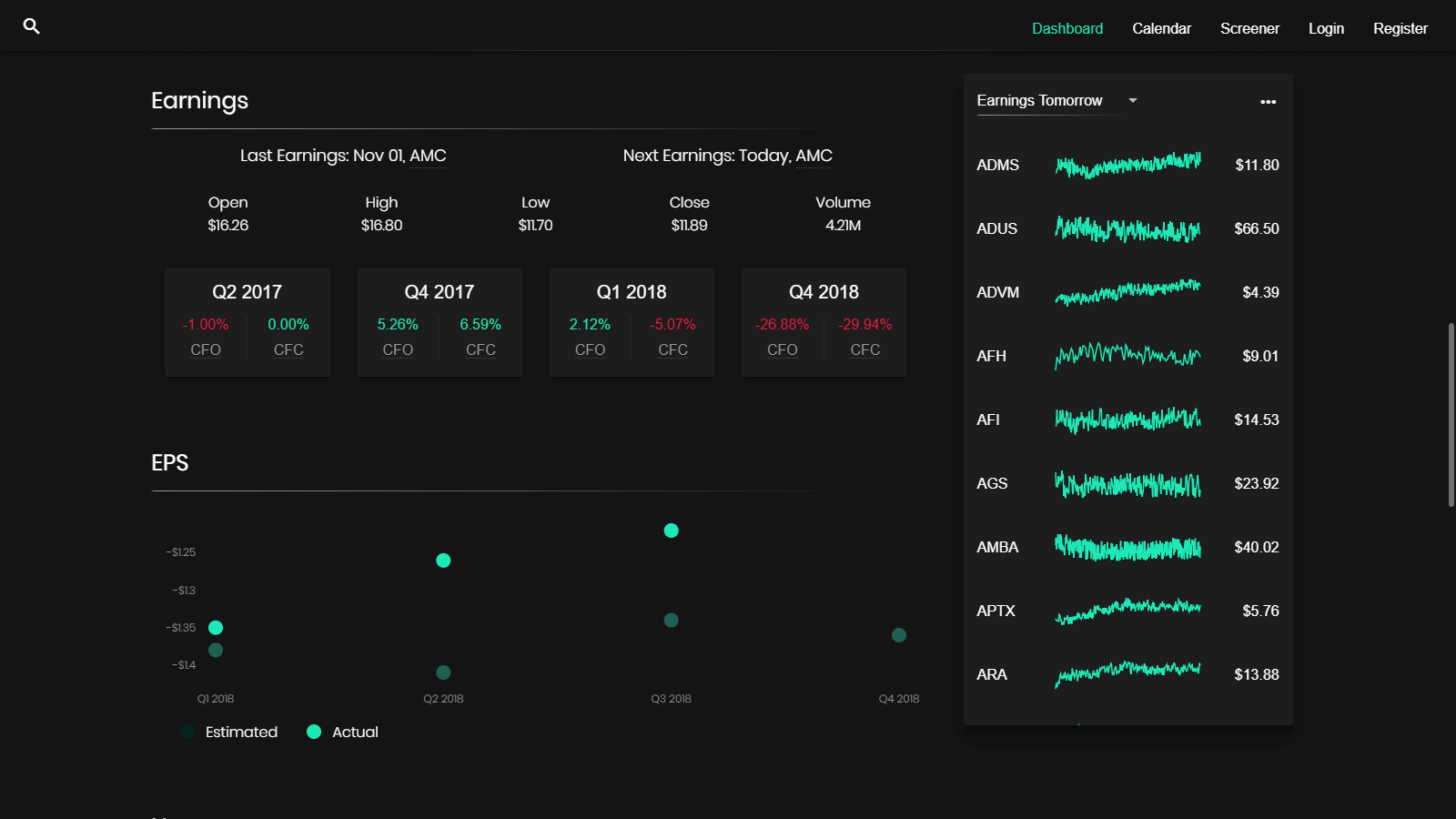The width and height of the screenshot is (1456, 819).
Task: Select the Q4 2018 earnings card
Action: (824, 321)
